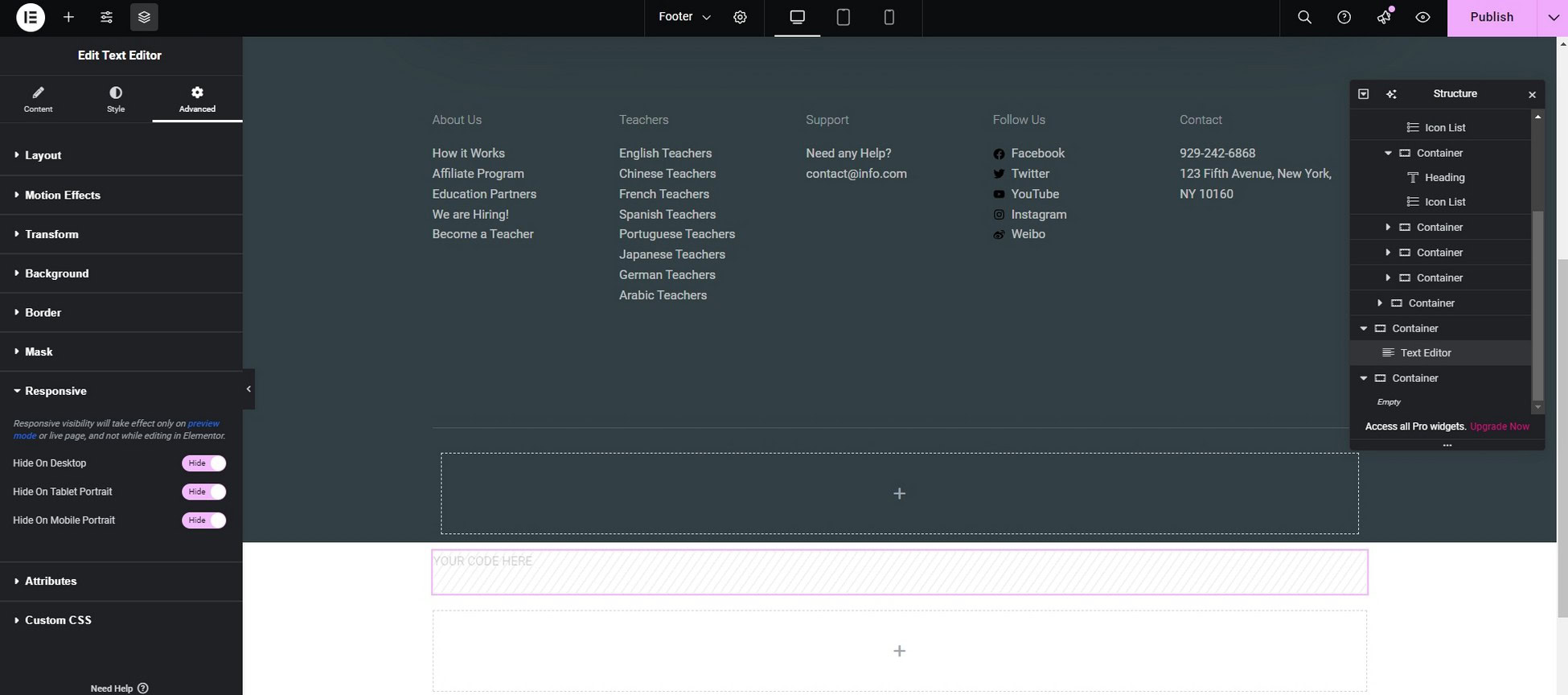Collapse the Container above Text Editor
This screenshot has width=1568, height=695.
(x=1364, y=328)
